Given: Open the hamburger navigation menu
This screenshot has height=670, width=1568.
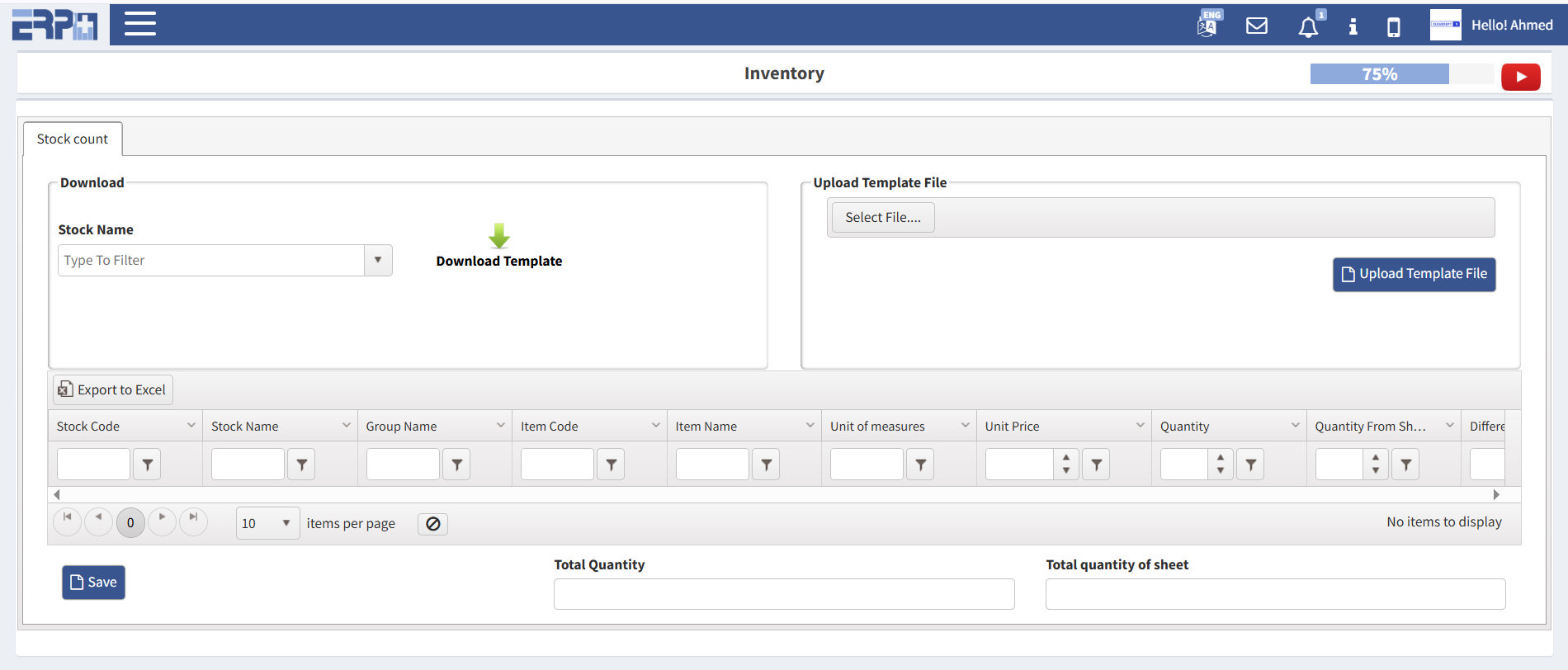Looking at the screenshot, I should click(x=139, y=24).
